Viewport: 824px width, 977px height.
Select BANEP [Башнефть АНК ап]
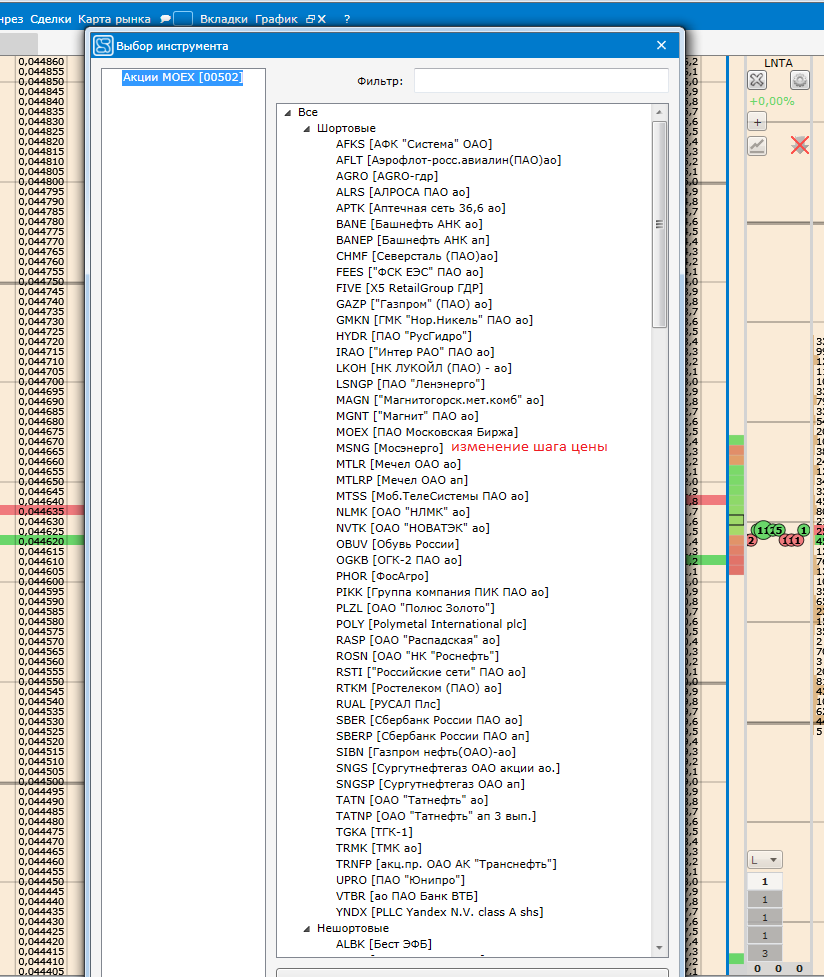[413, 240]
